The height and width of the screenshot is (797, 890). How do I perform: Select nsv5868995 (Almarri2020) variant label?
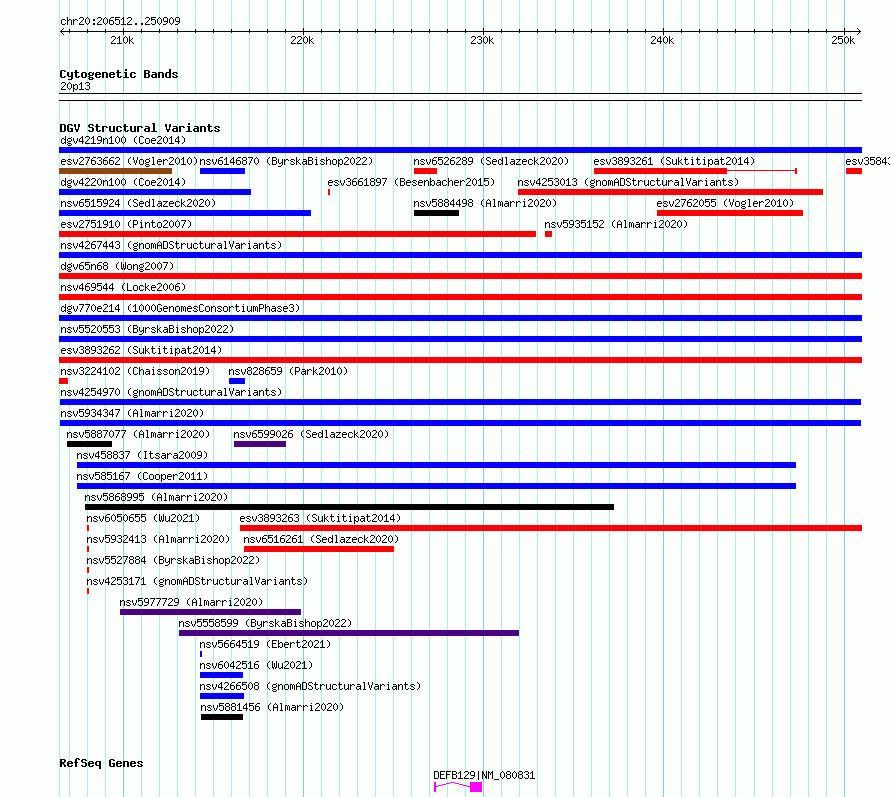click(x=156, y=497)
